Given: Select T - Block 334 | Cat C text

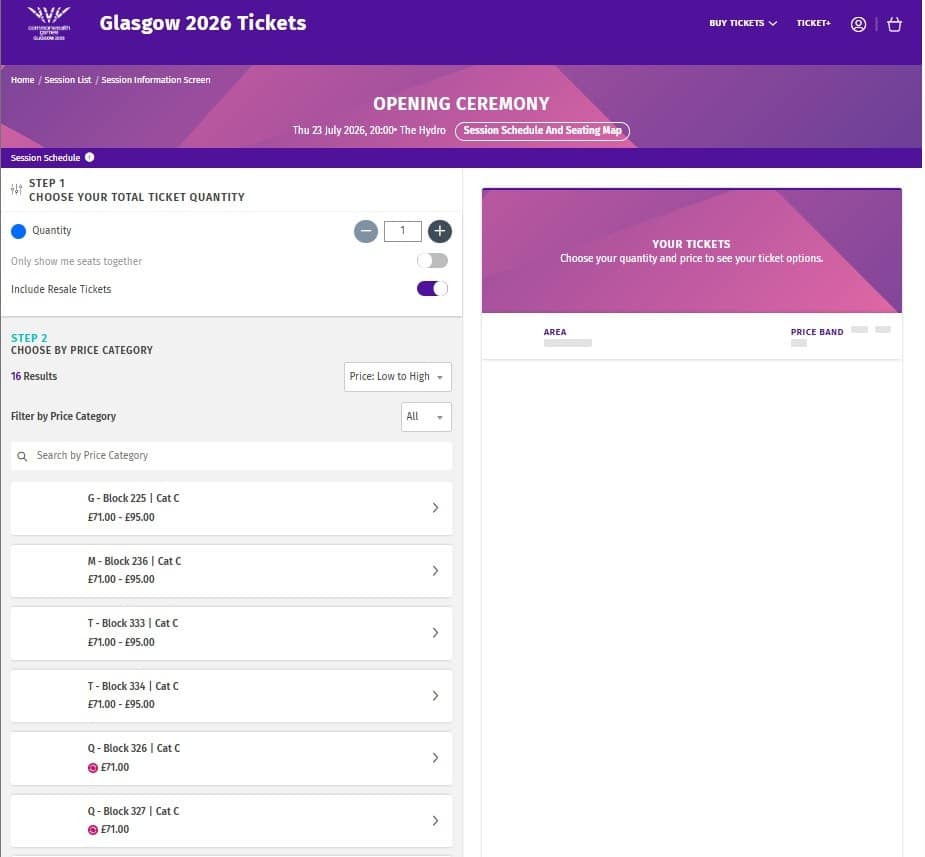Looking at the screenshot, I should pyautogui.click(x=133, y=687).
